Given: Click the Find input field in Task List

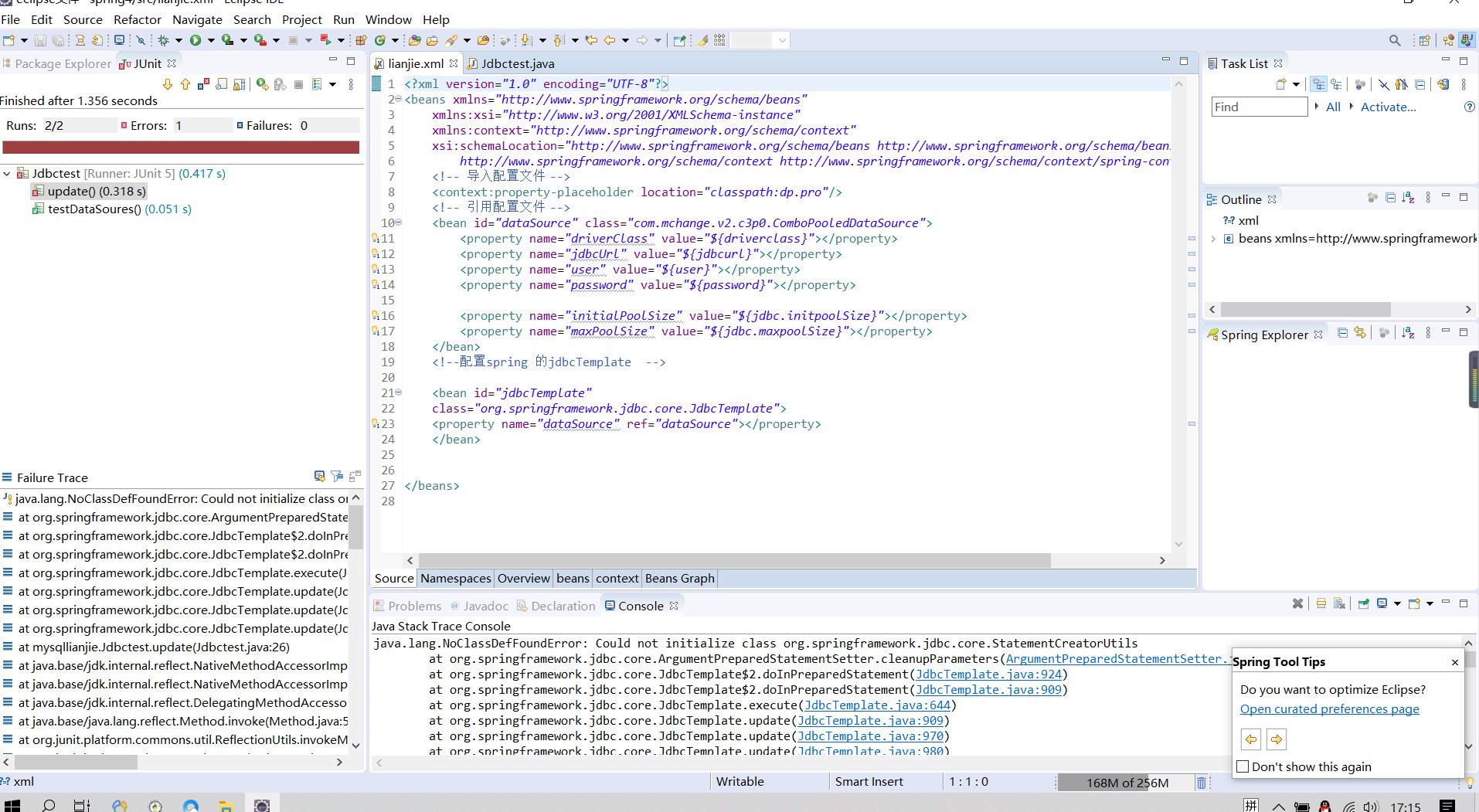Looking at the screenshot, I should [x=1259, y=107].
